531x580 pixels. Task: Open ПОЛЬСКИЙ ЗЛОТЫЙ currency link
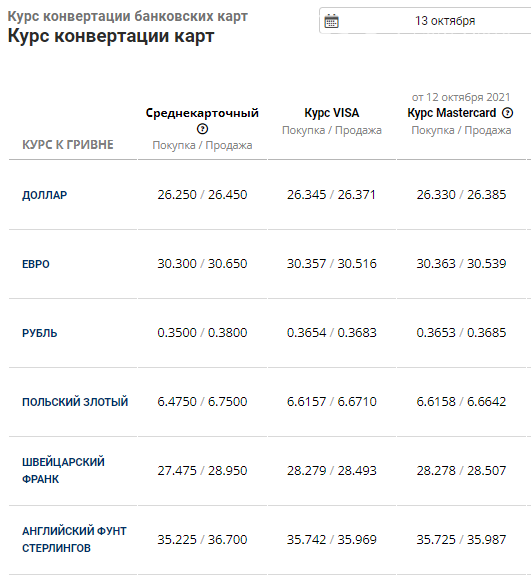(x=75, y=402)
